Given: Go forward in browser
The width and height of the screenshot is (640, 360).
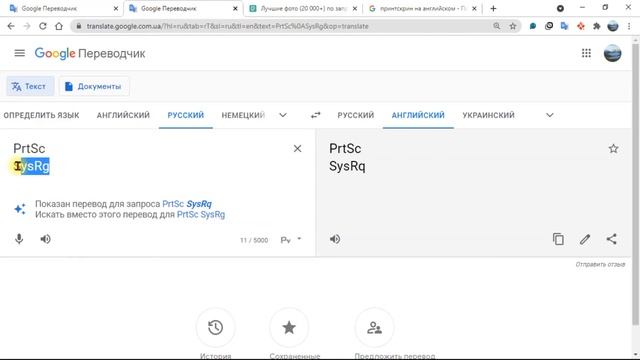Looking at the screenshot, I should tap(27, 26).
